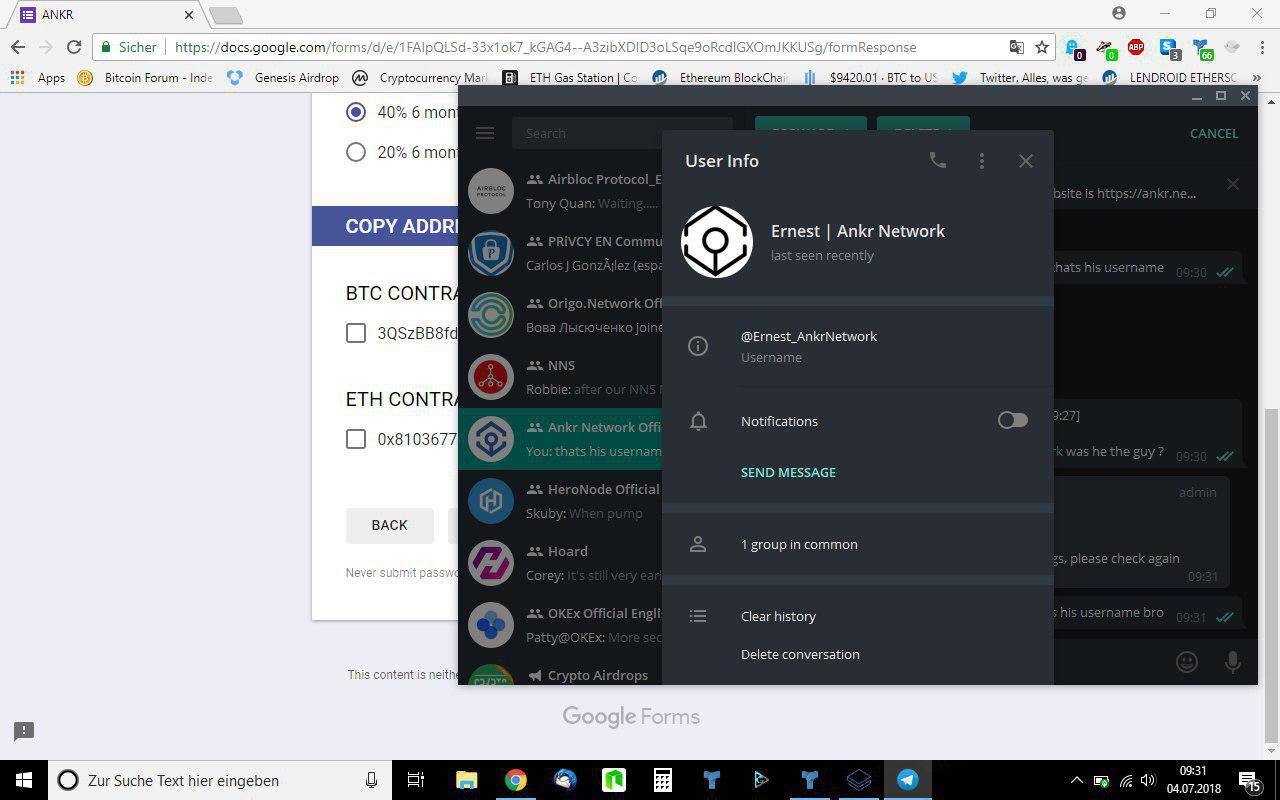1280x800 pixels.
Task: Reload the Chrome page
Action: tap(74, 47)
